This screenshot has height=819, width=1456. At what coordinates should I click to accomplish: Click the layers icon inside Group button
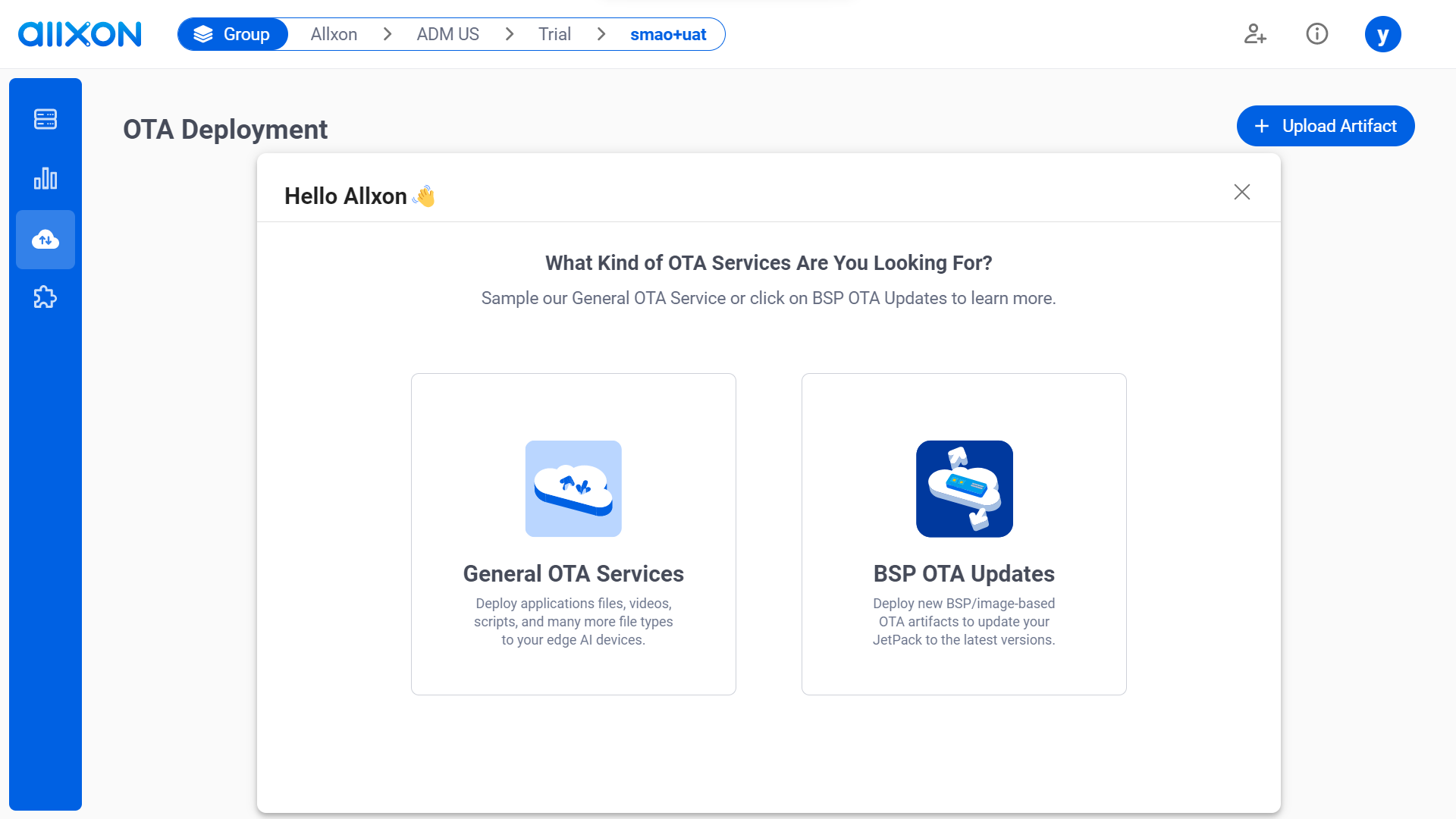pyautogui.click(x=203, y=34)
